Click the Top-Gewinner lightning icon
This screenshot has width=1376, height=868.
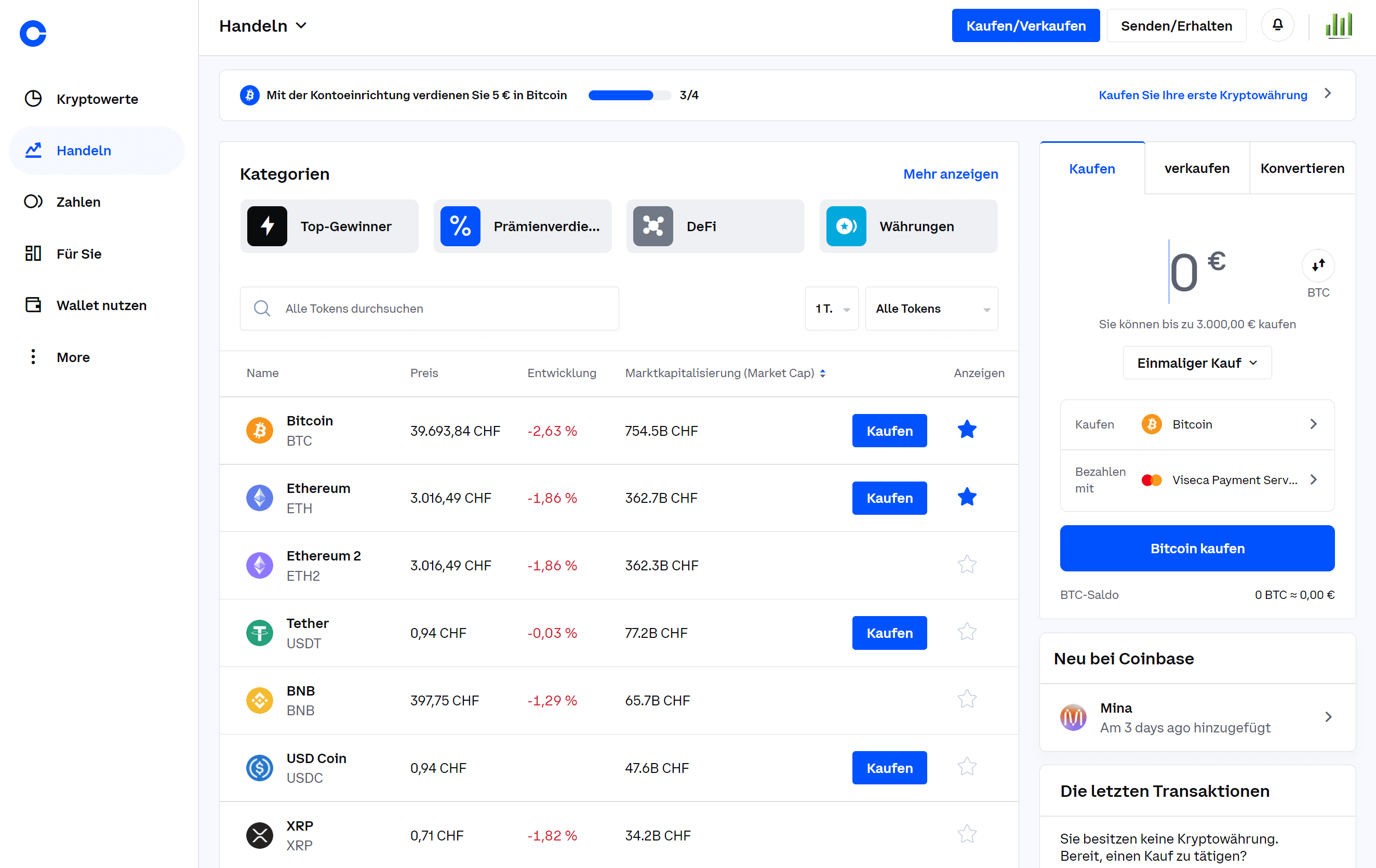[x=267, y=226]
